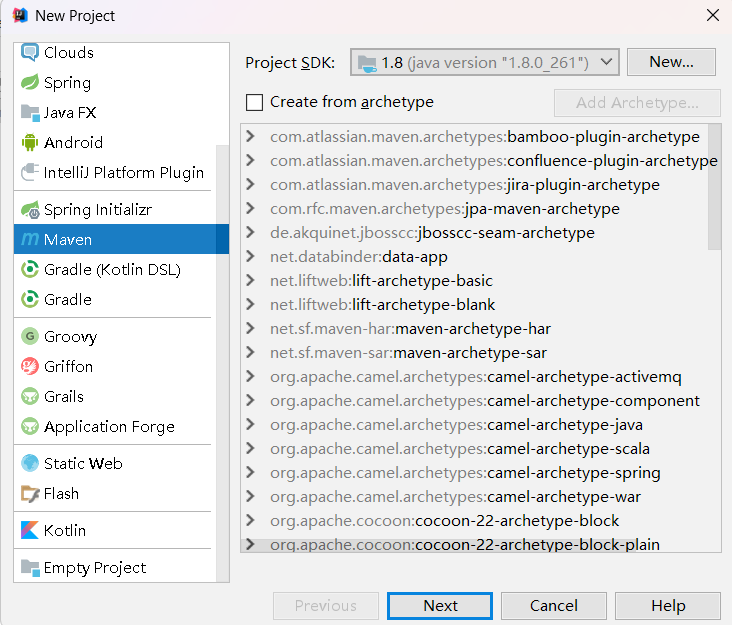Expand the jira-plugin-archetype node

[251, 184]
